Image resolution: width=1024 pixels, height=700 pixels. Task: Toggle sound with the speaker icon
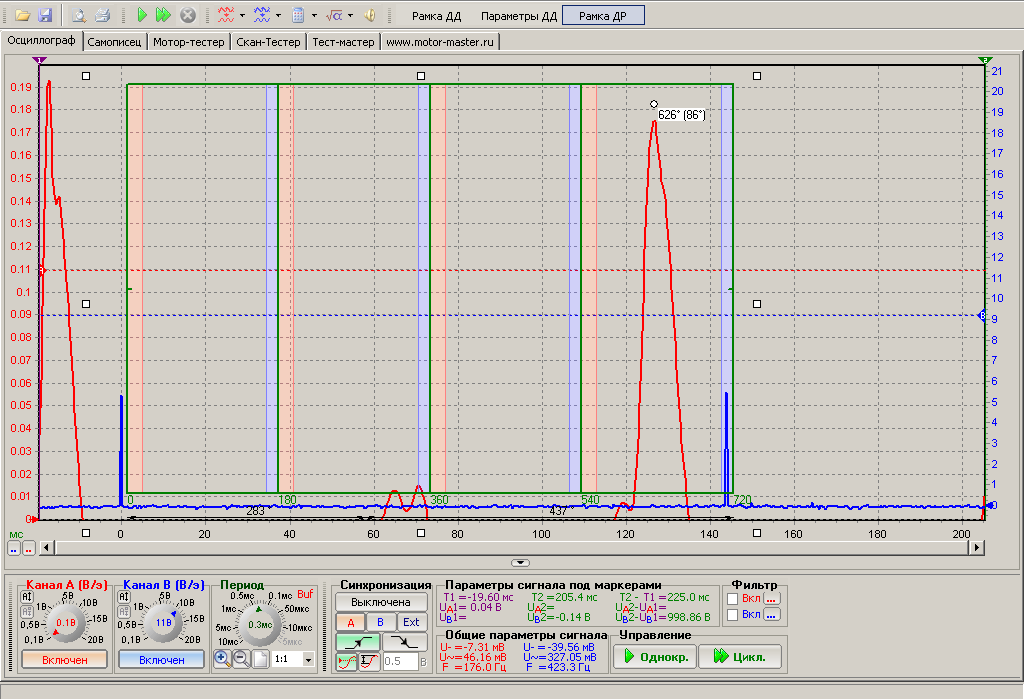(369, 15)
